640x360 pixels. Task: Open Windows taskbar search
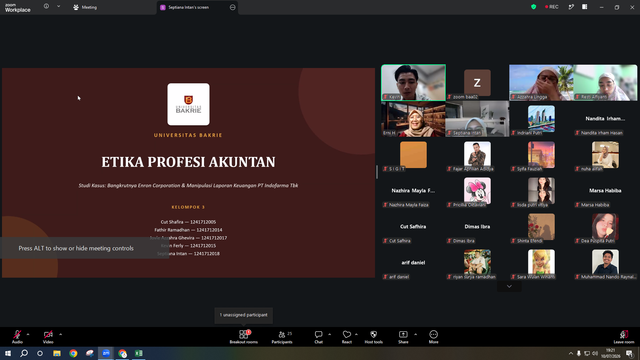(x=24, y=353)
